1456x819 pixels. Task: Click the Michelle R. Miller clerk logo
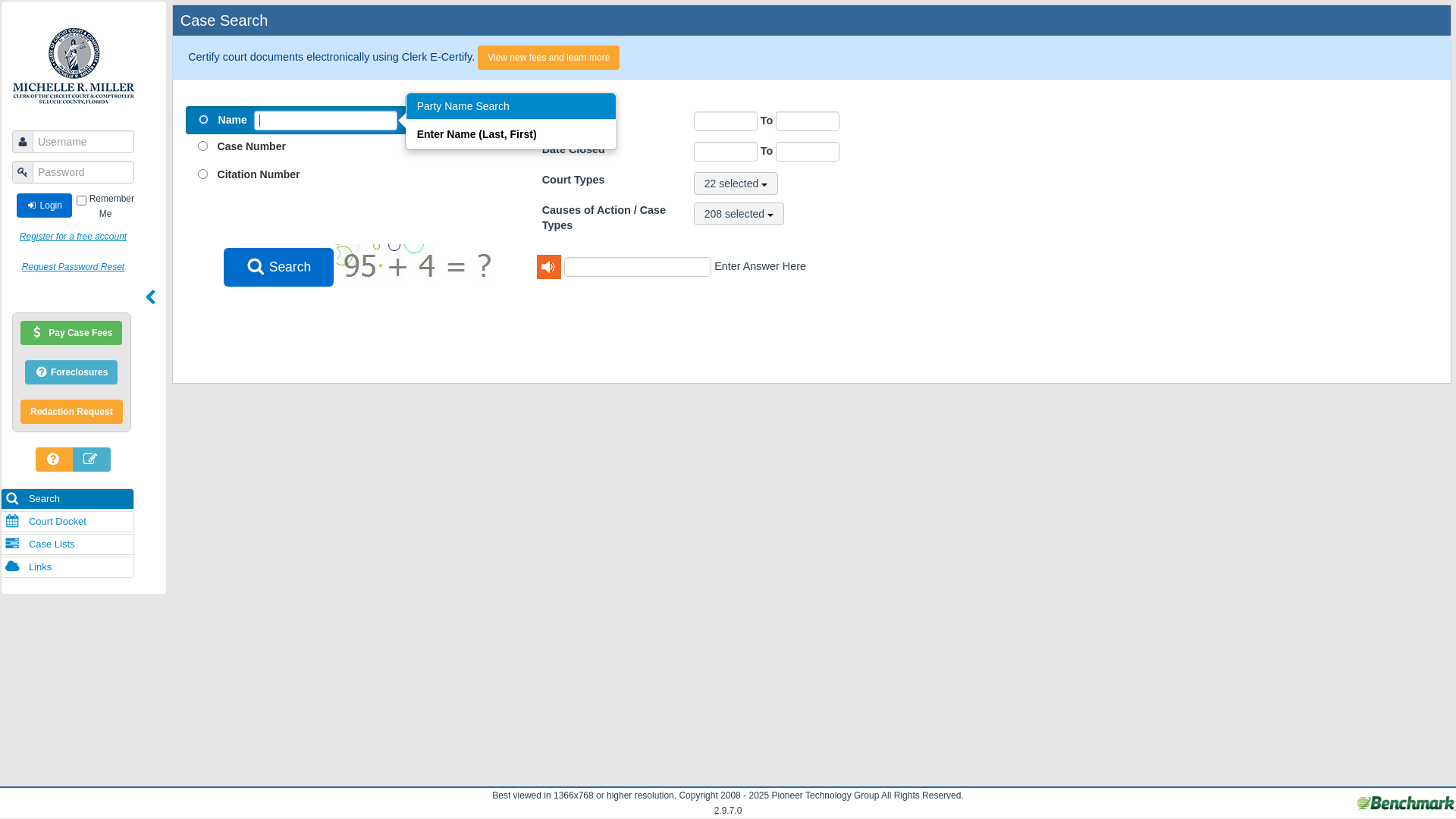pyautogui.click(x=74, y=65)
